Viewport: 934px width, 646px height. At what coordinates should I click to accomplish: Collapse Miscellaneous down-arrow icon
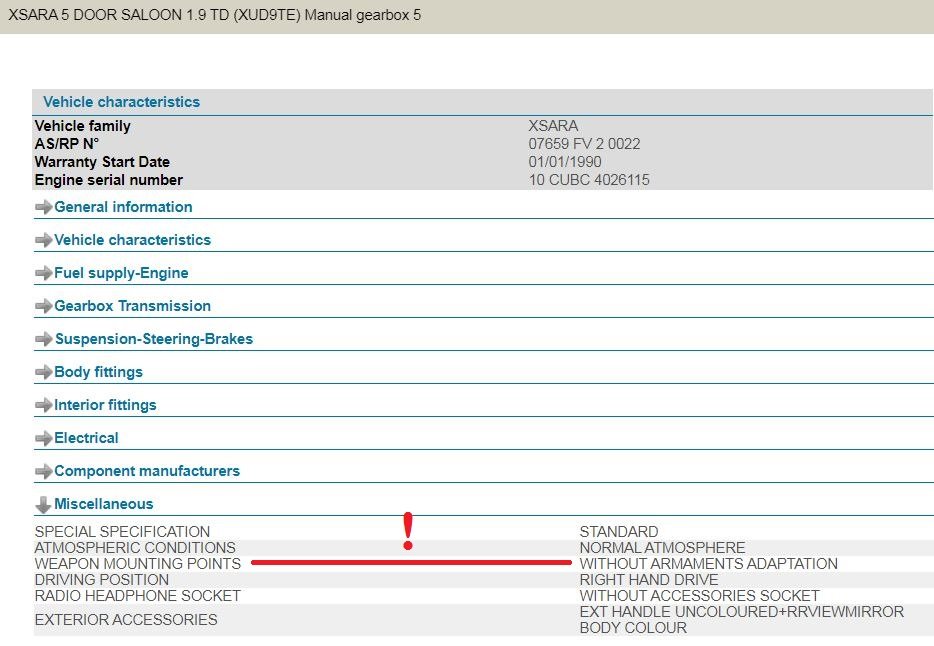pyautogui.click(x=43, y=505)
